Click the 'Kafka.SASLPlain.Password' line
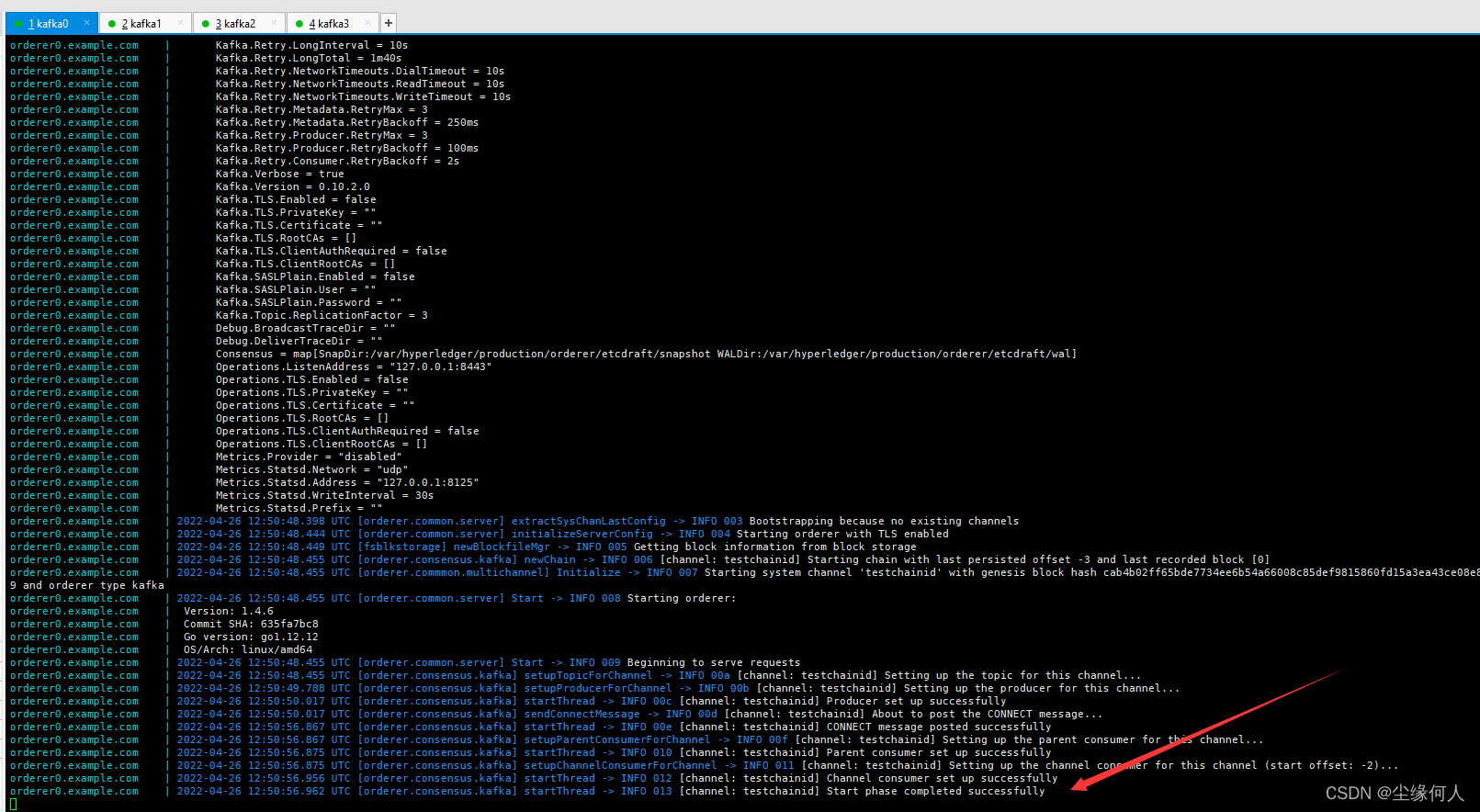 point(309,302)
